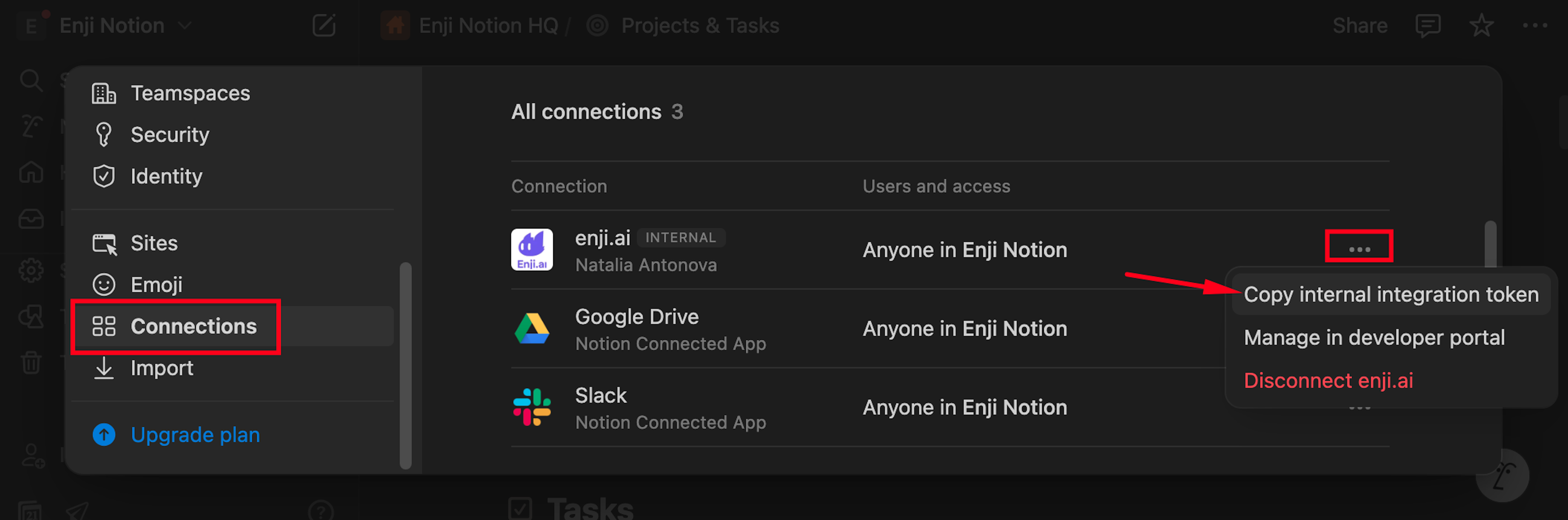
Task: Copy internal integration token
Action: coord(1391,295)
